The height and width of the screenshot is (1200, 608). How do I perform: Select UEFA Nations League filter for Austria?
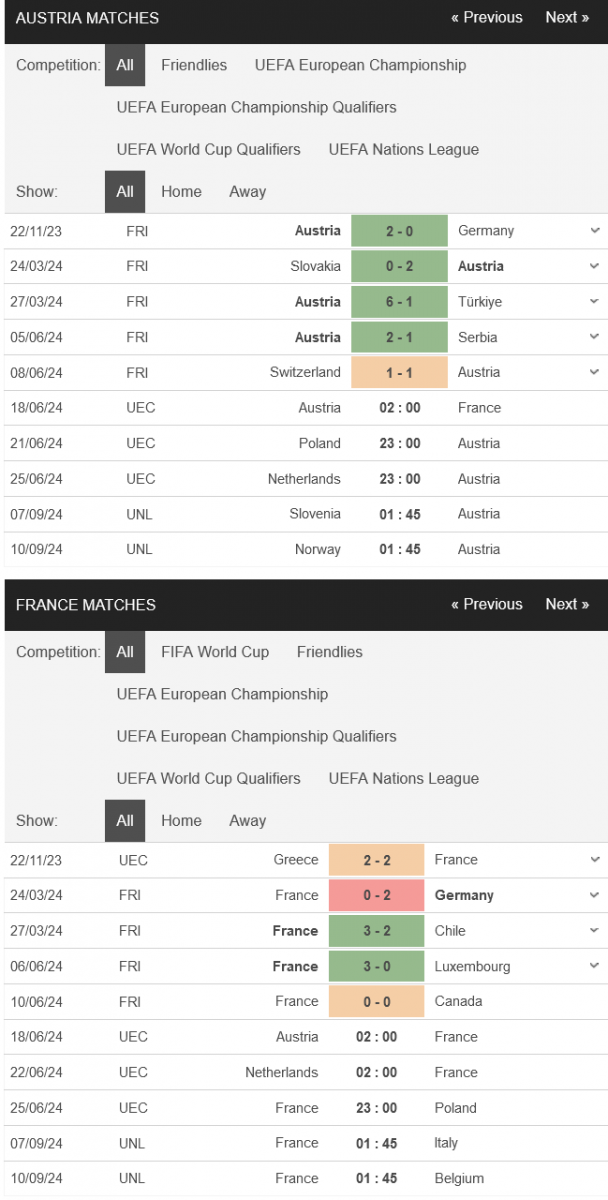pos(404,149)
